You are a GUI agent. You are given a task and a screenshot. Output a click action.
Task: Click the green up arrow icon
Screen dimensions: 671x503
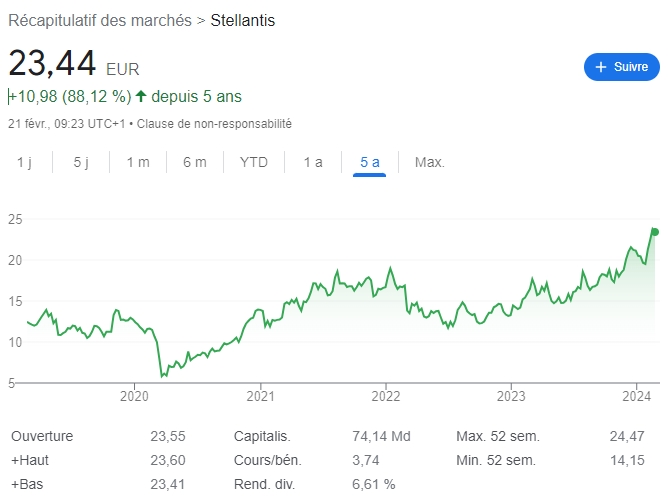click(141, 97)
